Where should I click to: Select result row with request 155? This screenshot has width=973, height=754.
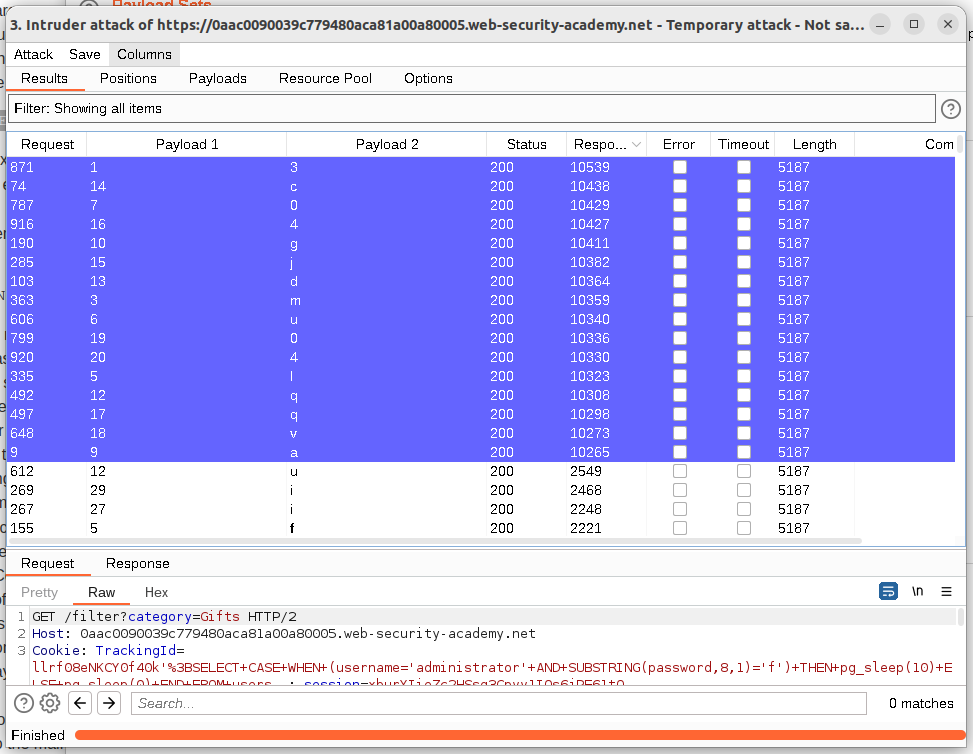point(481,528)
